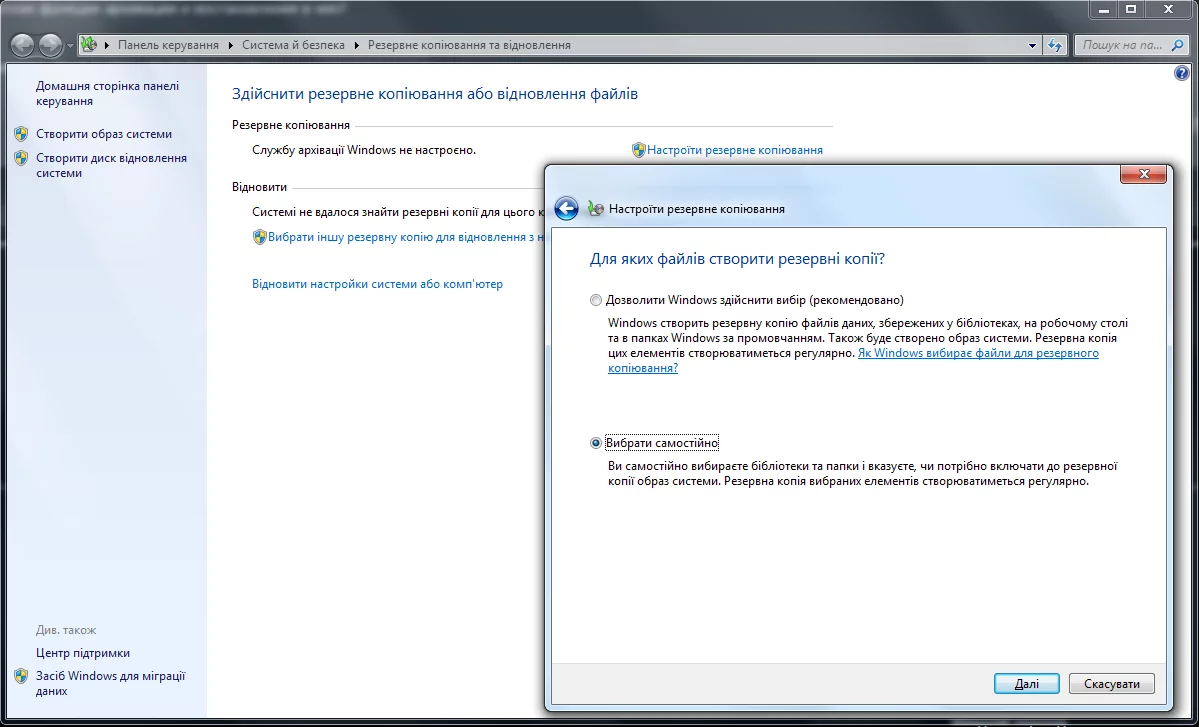Open 'Домашня сторінка панелі керування' link
Screen dimensions: 1199x727
click(x=107, y=93)
